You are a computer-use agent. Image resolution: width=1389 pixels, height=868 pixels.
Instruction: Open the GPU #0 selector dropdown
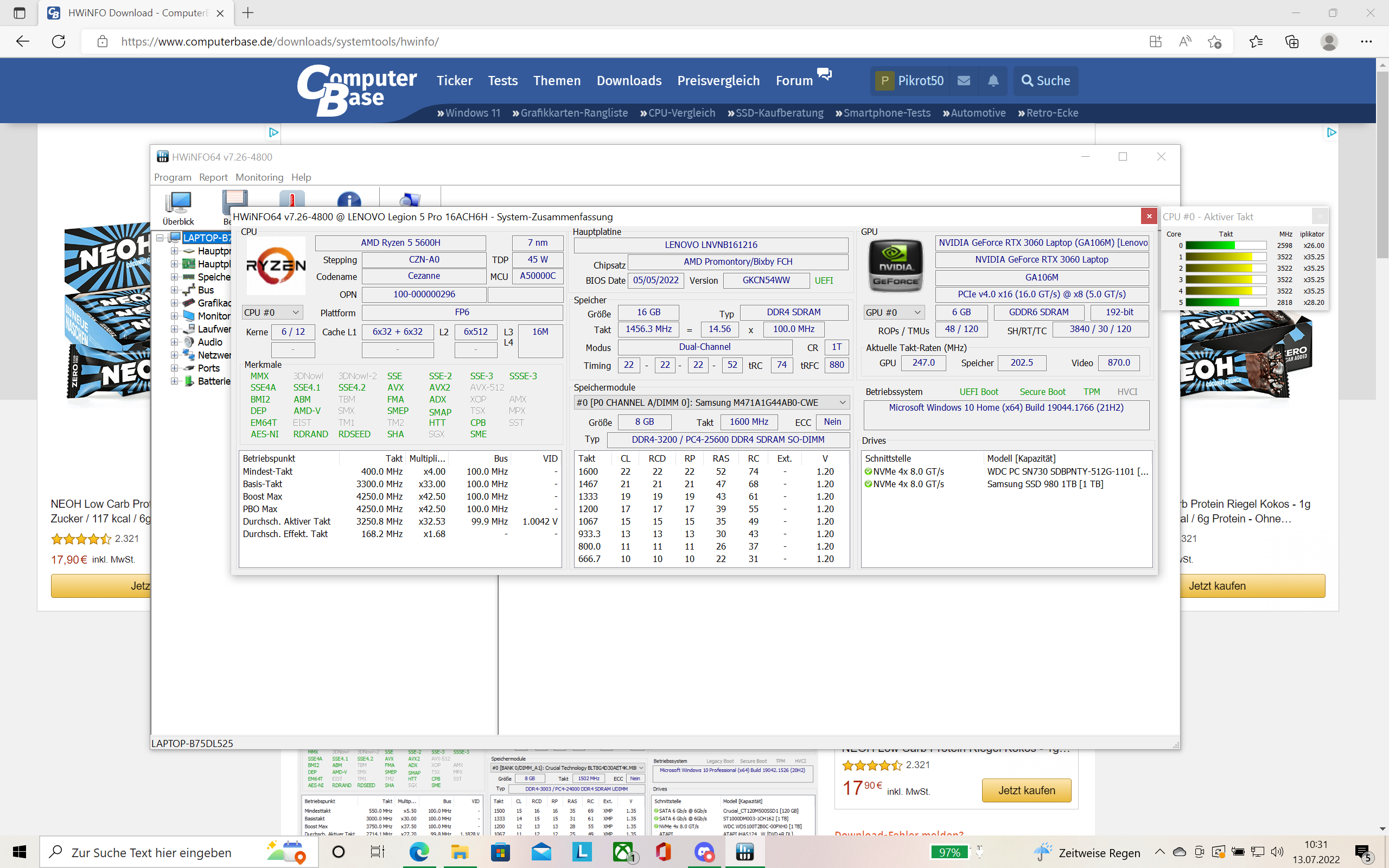[893, 312]
